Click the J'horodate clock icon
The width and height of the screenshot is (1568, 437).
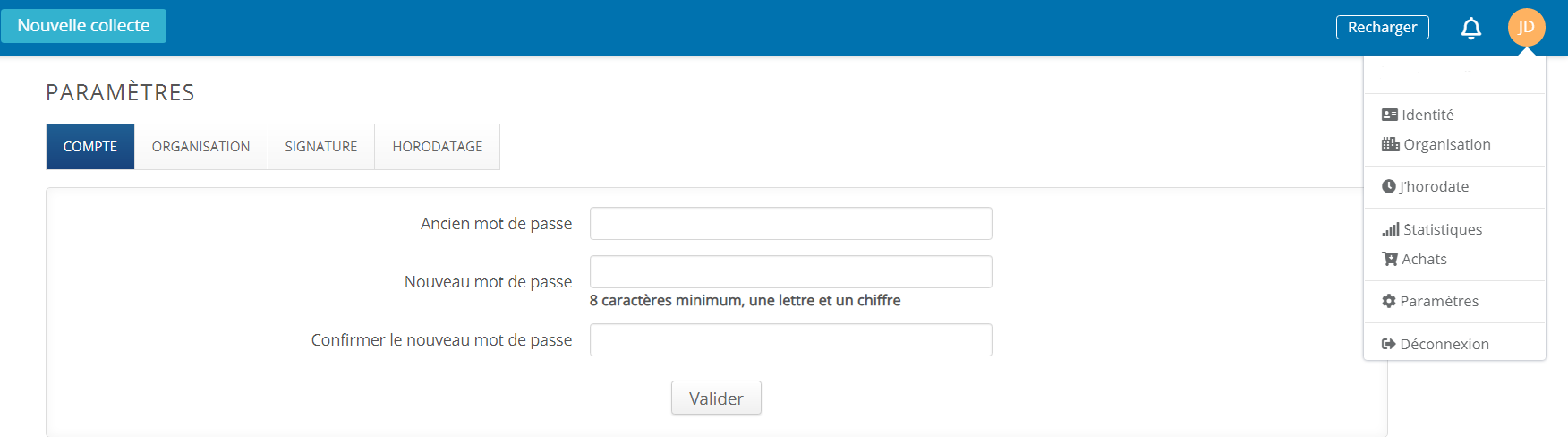click(x=1388, y=186)
